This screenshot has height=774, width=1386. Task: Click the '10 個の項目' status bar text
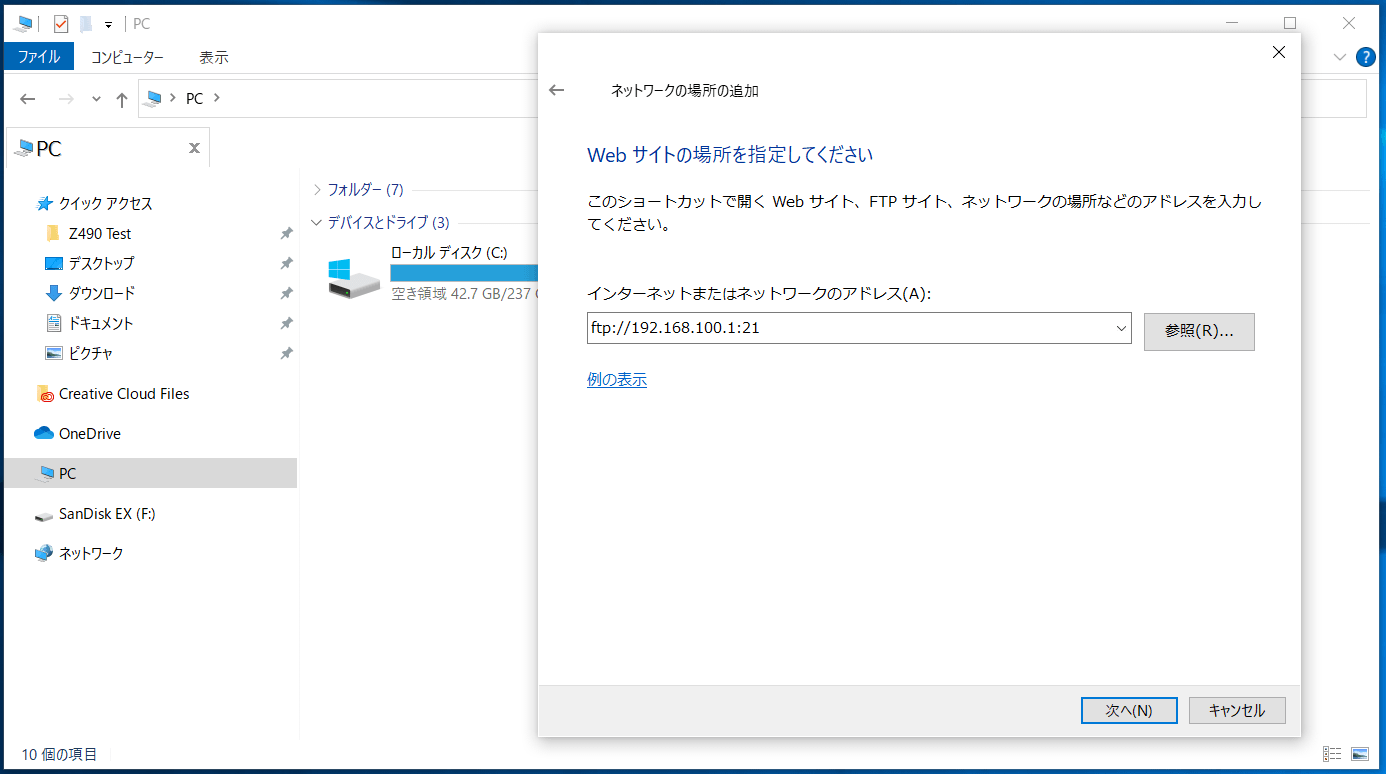(x=59, y=754)
